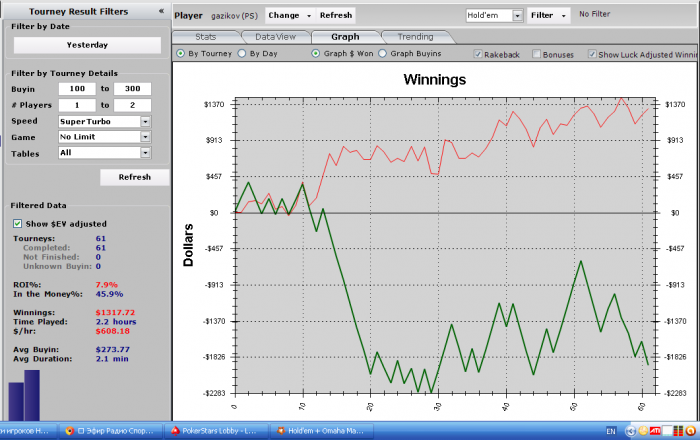Image resolution: width=700 pixels, height=440 pixels.
Task: Click the EN language indicator in tray
Action: 611,431
